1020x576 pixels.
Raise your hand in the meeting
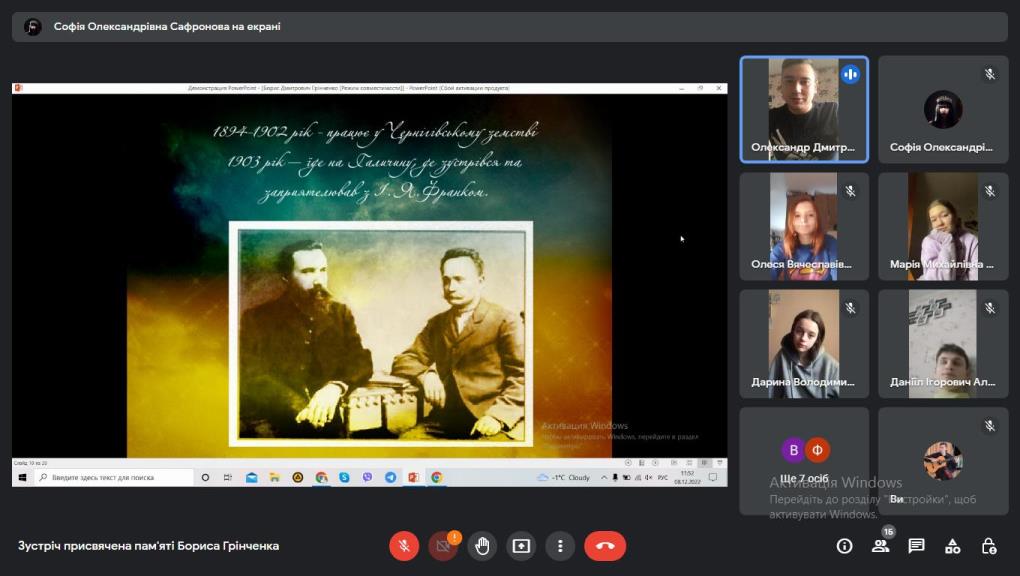tap(482, 546)
